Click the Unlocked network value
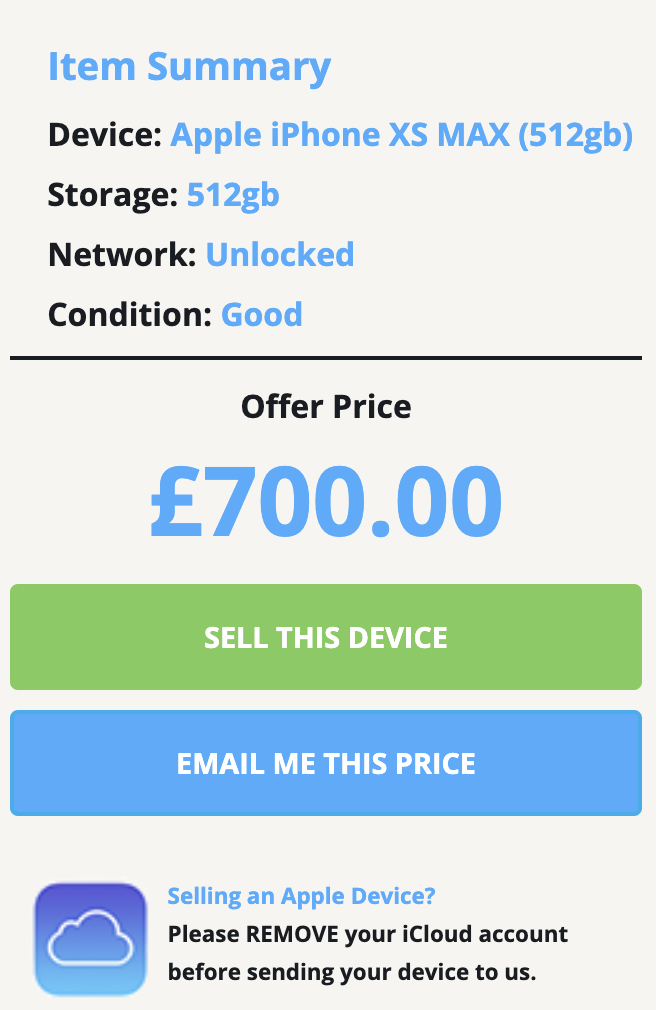Viewport: 662px width, 1010px height. pyautogui.click(x=280, y=254)
